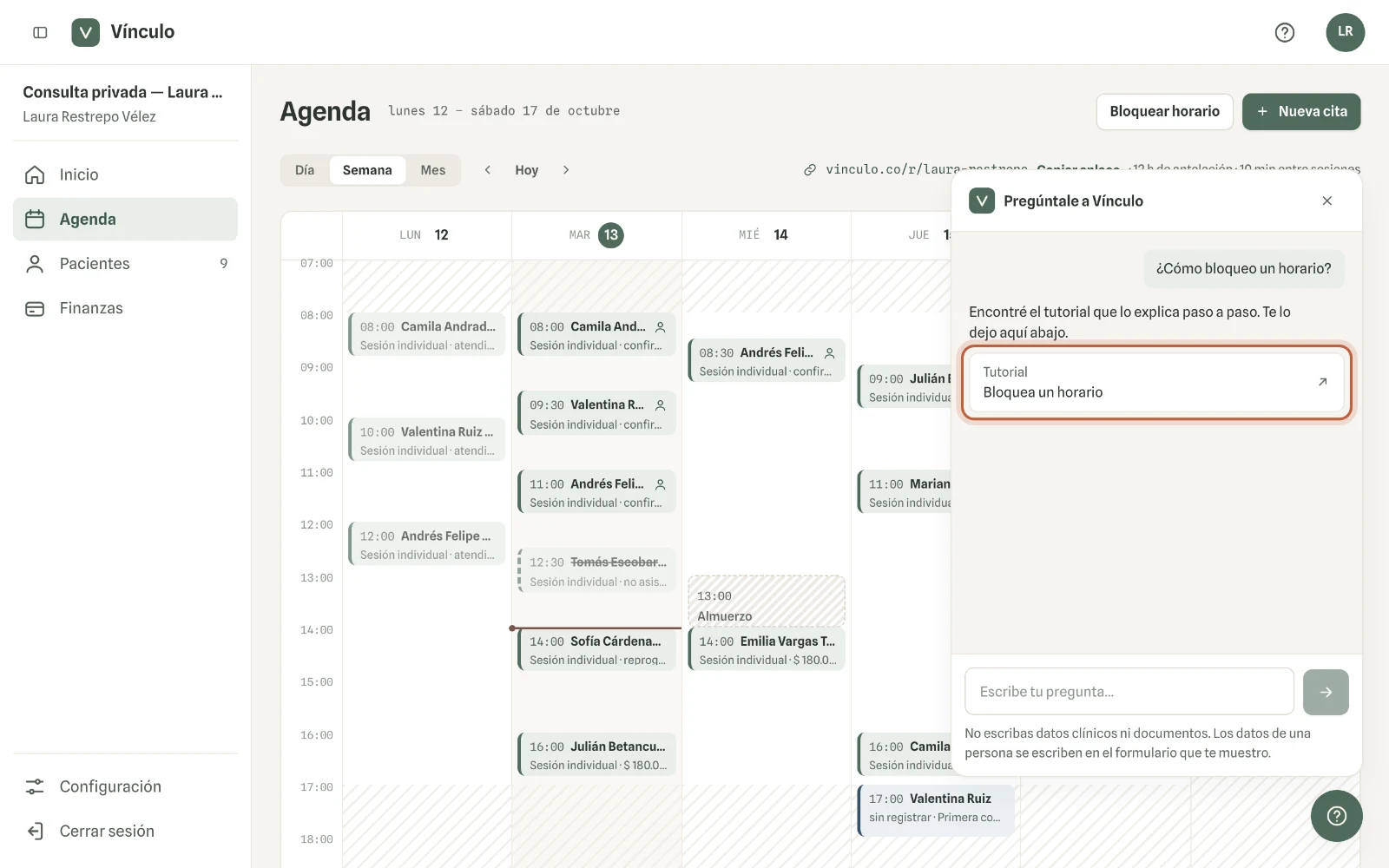This screenshot has height=868, width=1389.
Task: Click the Pacientes person icon
Action: 35,264
